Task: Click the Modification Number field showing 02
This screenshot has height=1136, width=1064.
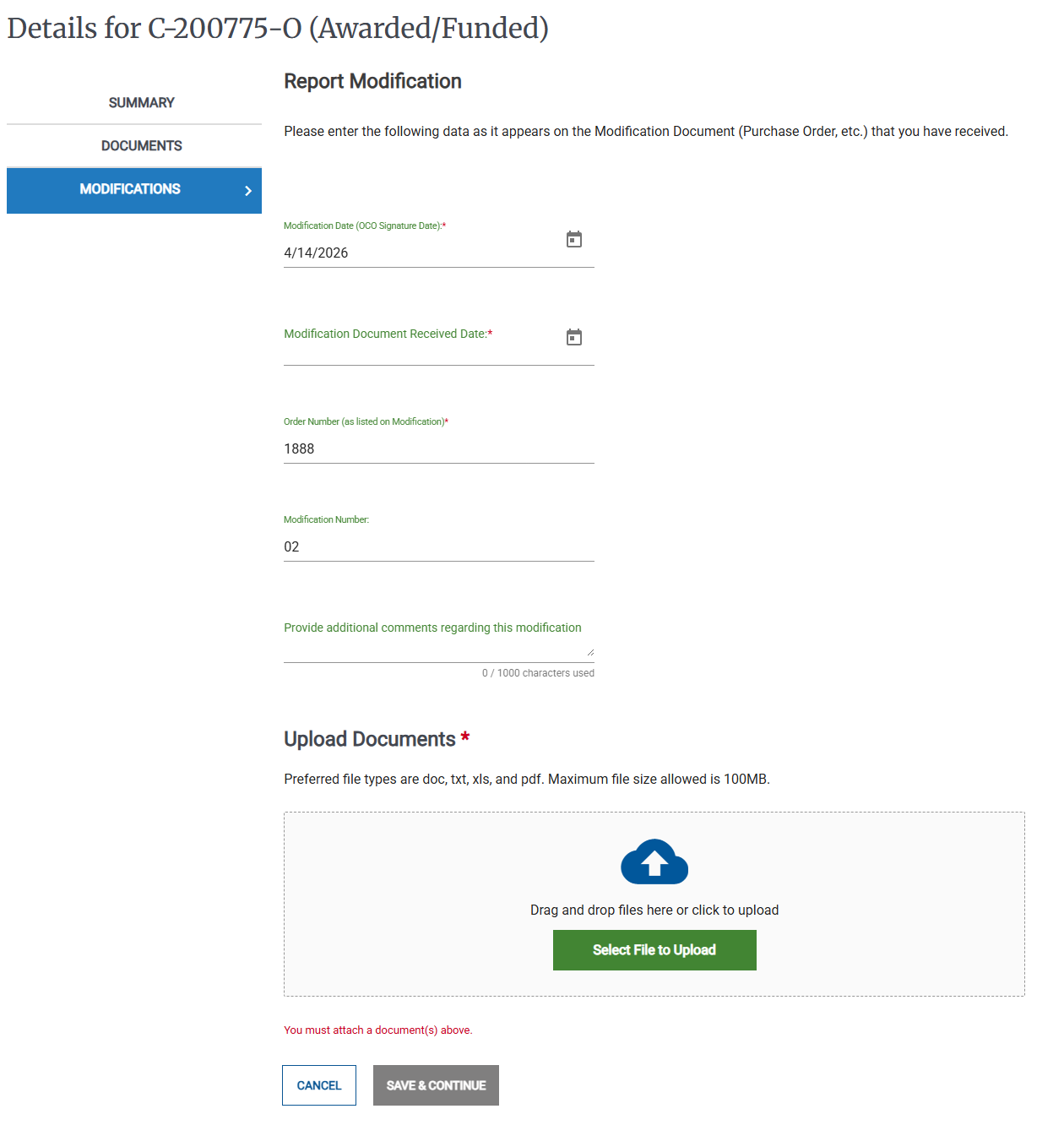Action: click(x=439, y=546)
